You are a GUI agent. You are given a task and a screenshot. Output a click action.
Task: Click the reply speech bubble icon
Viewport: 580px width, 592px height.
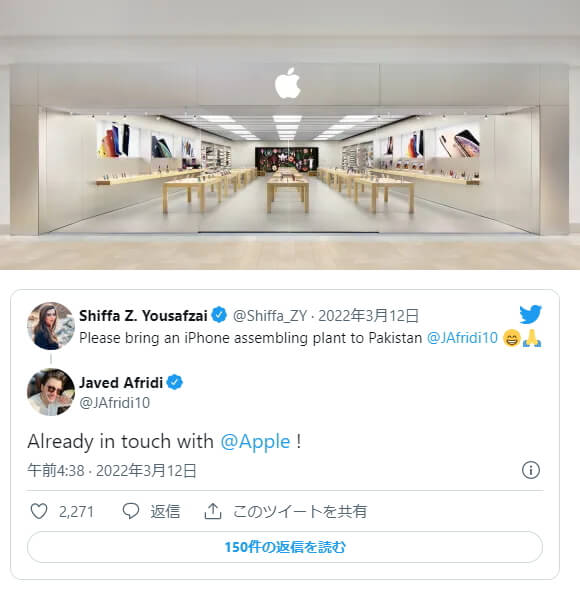coord(131,512)
